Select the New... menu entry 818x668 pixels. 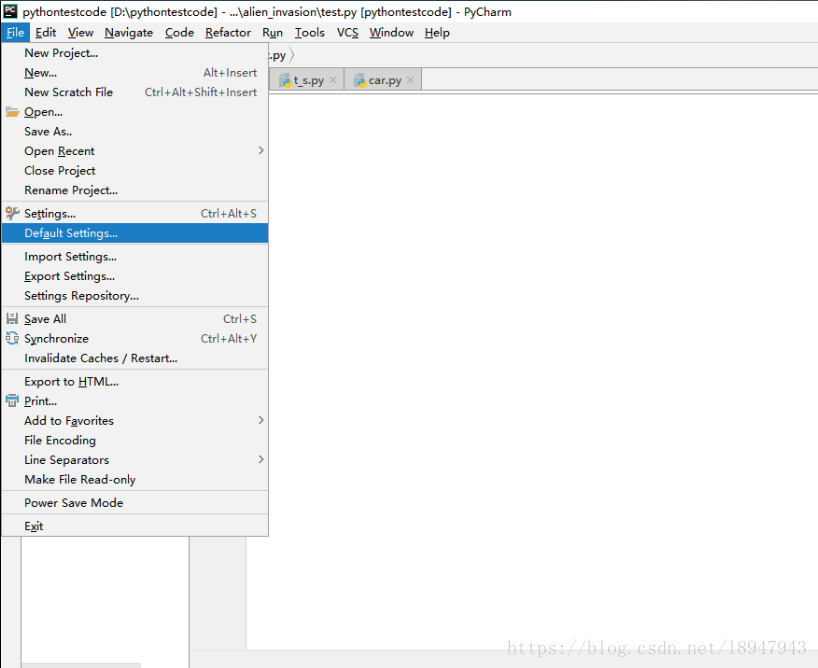[x=135, y=73]
